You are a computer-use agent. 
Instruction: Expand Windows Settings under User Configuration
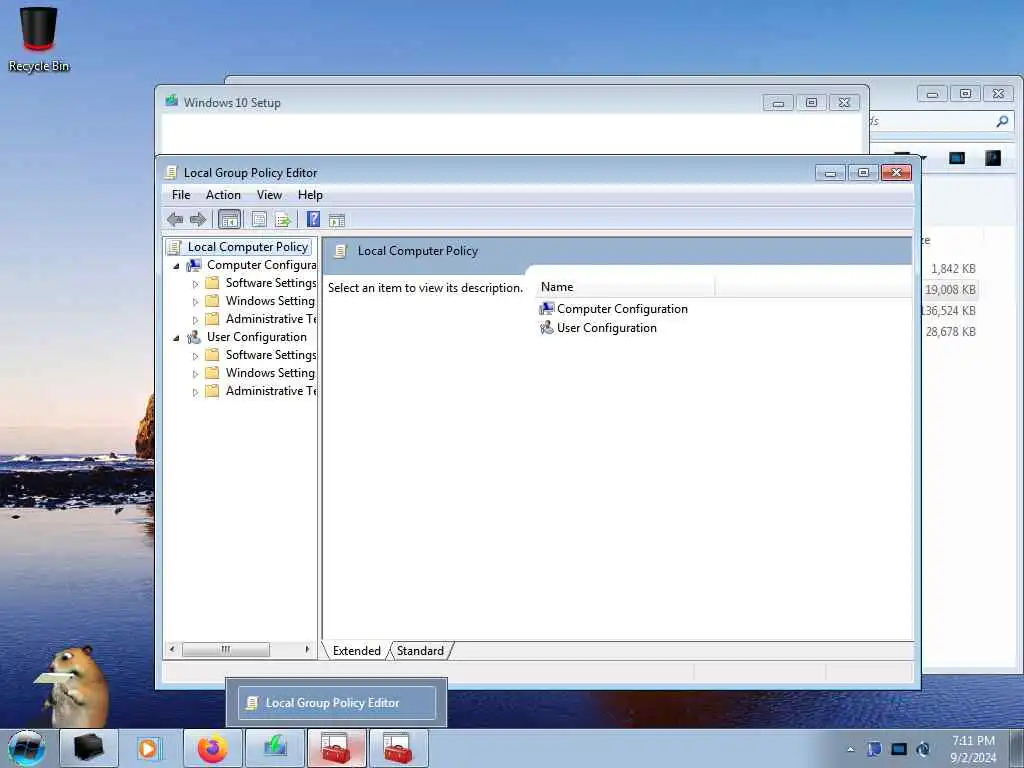(x=195, y=374)
